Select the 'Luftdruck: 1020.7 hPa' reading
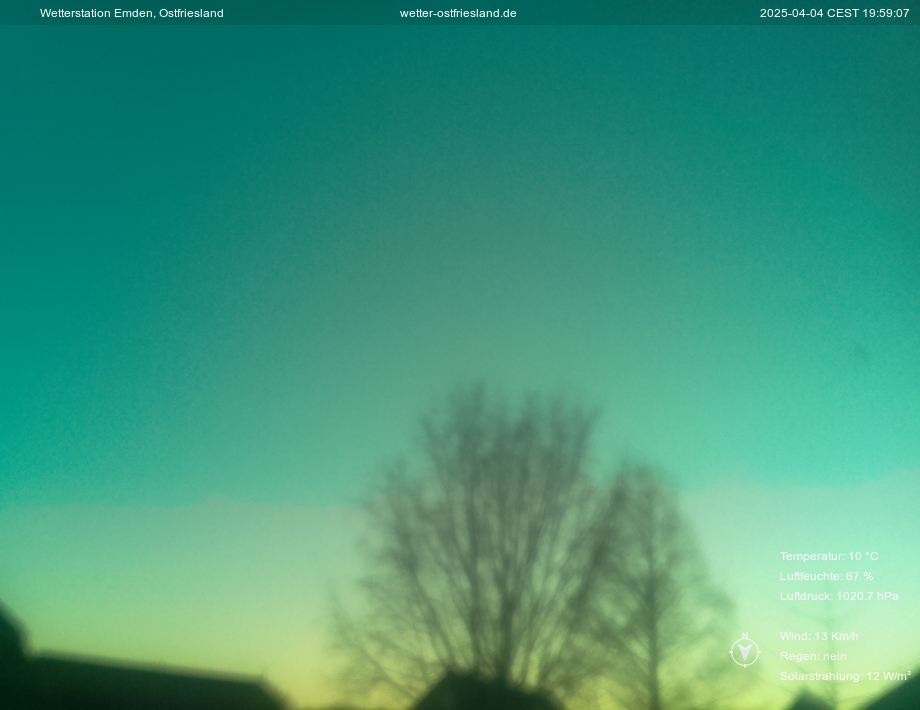 pyautogui.click(x=839, y=596)
